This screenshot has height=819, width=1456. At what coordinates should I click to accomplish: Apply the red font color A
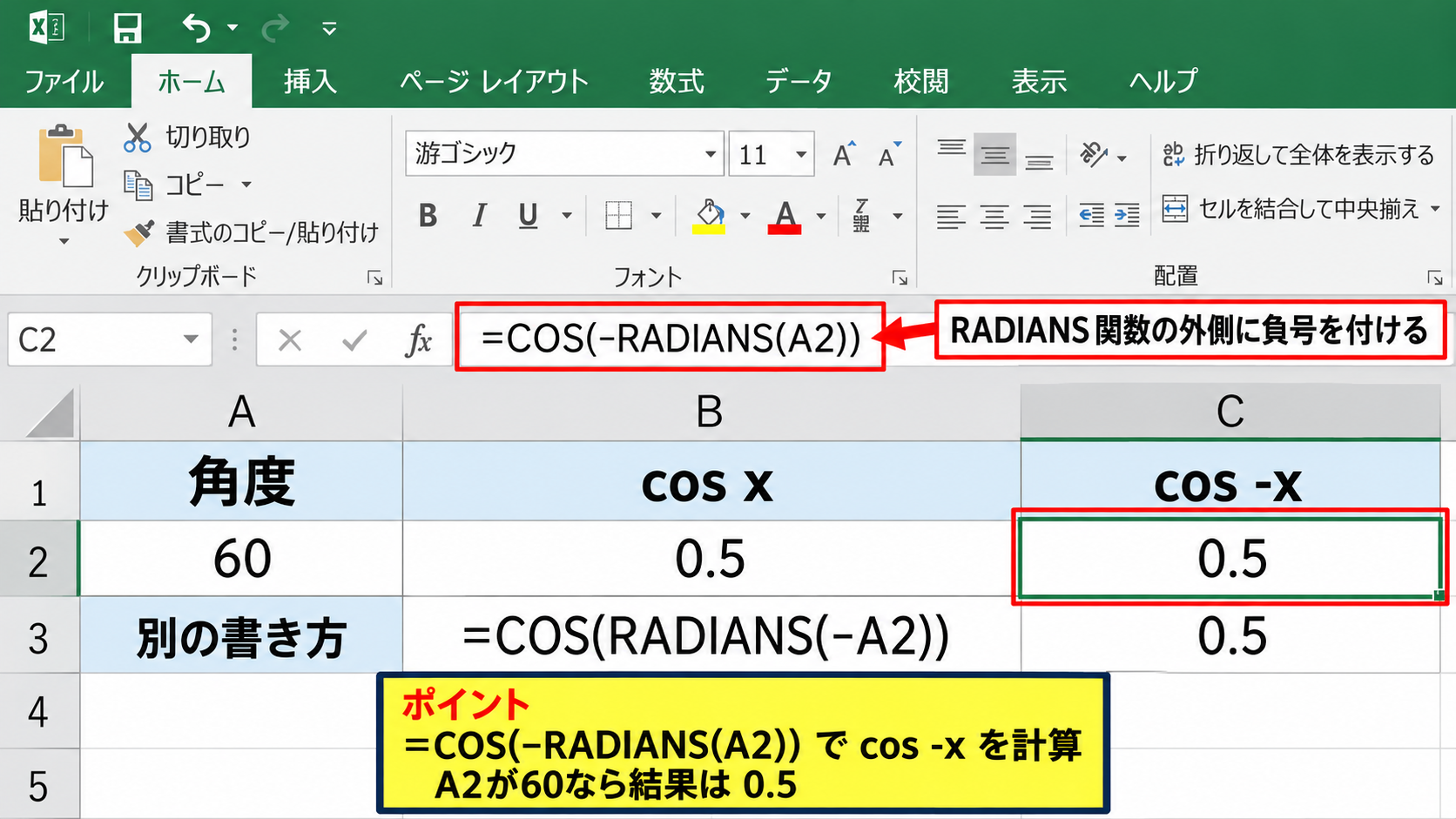click(785, 216)
